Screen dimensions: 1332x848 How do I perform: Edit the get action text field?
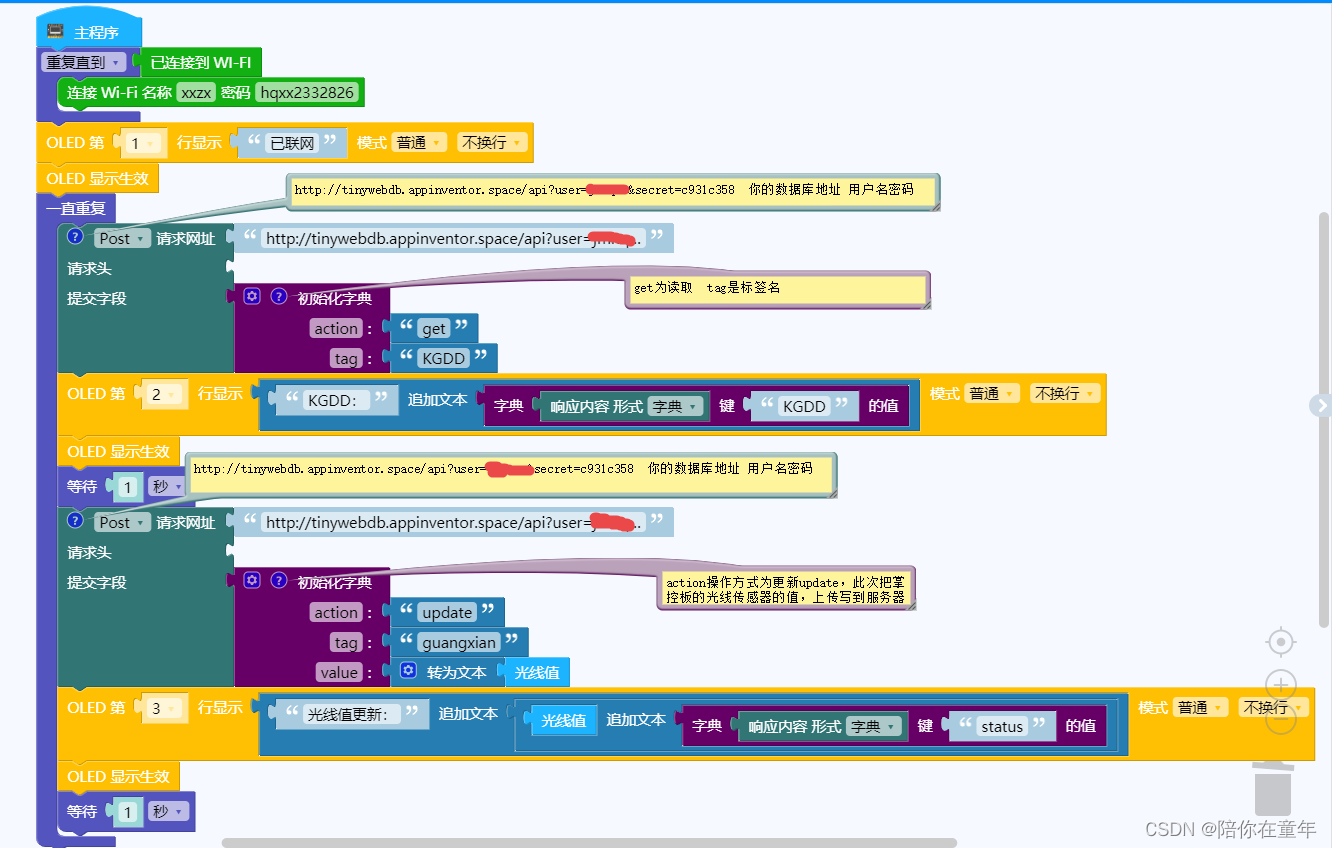434,328
